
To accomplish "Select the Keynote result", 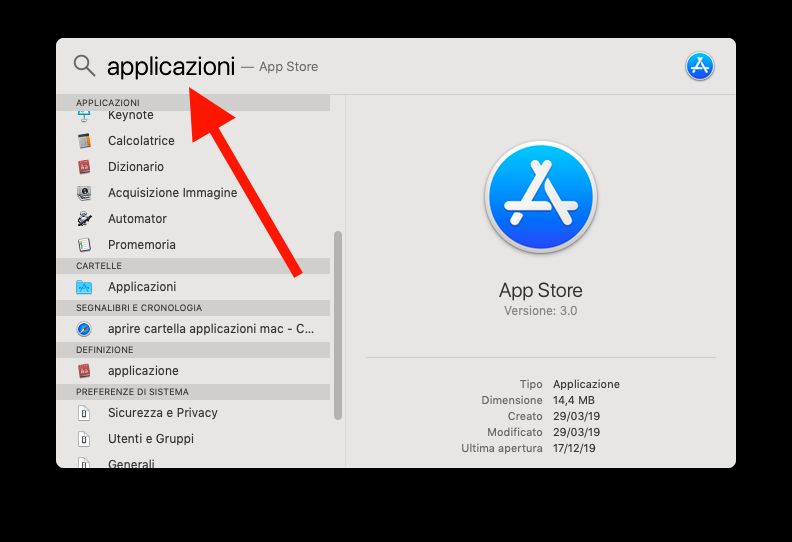I will [x=193, y=116].
